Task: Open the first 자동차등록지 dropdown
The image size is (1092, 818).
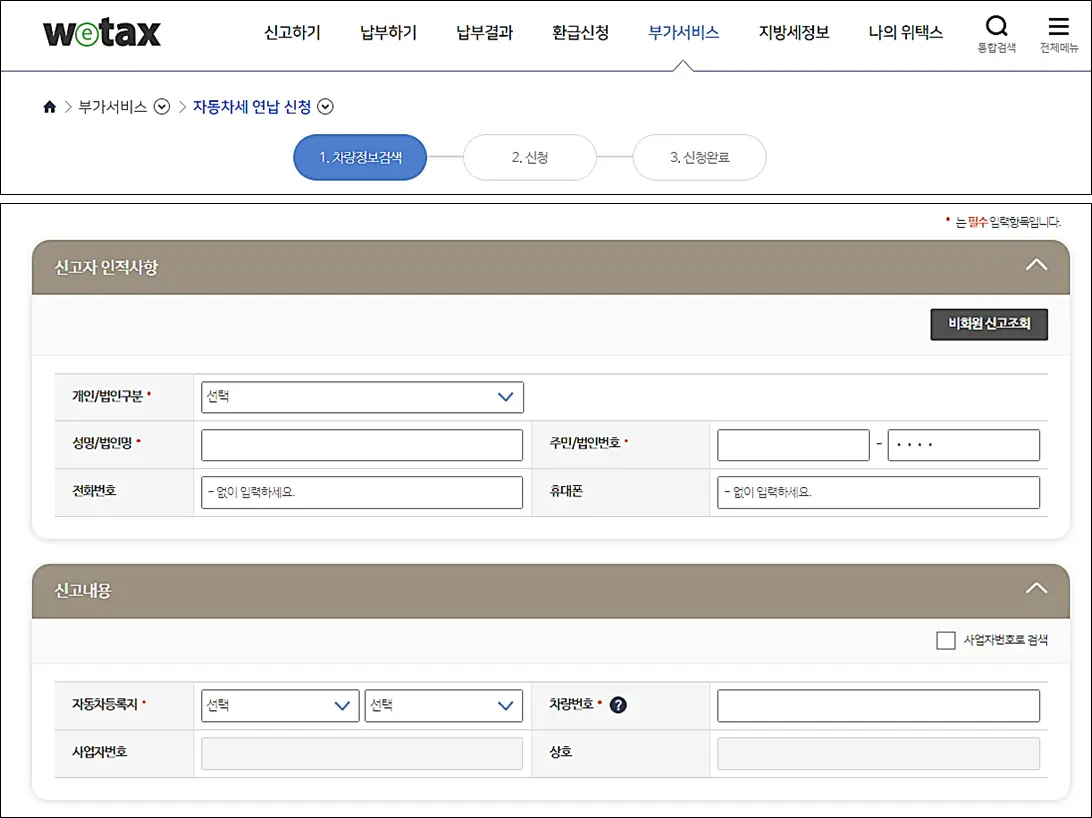Action: [x=280, y=705]
